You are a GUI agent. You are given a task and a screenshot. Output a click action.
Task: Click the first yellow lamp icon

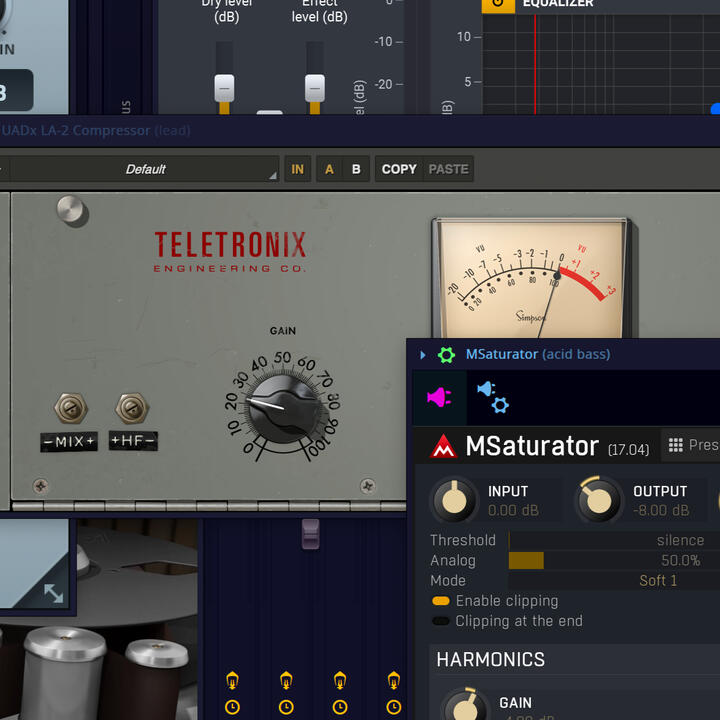tap(232, 680)
